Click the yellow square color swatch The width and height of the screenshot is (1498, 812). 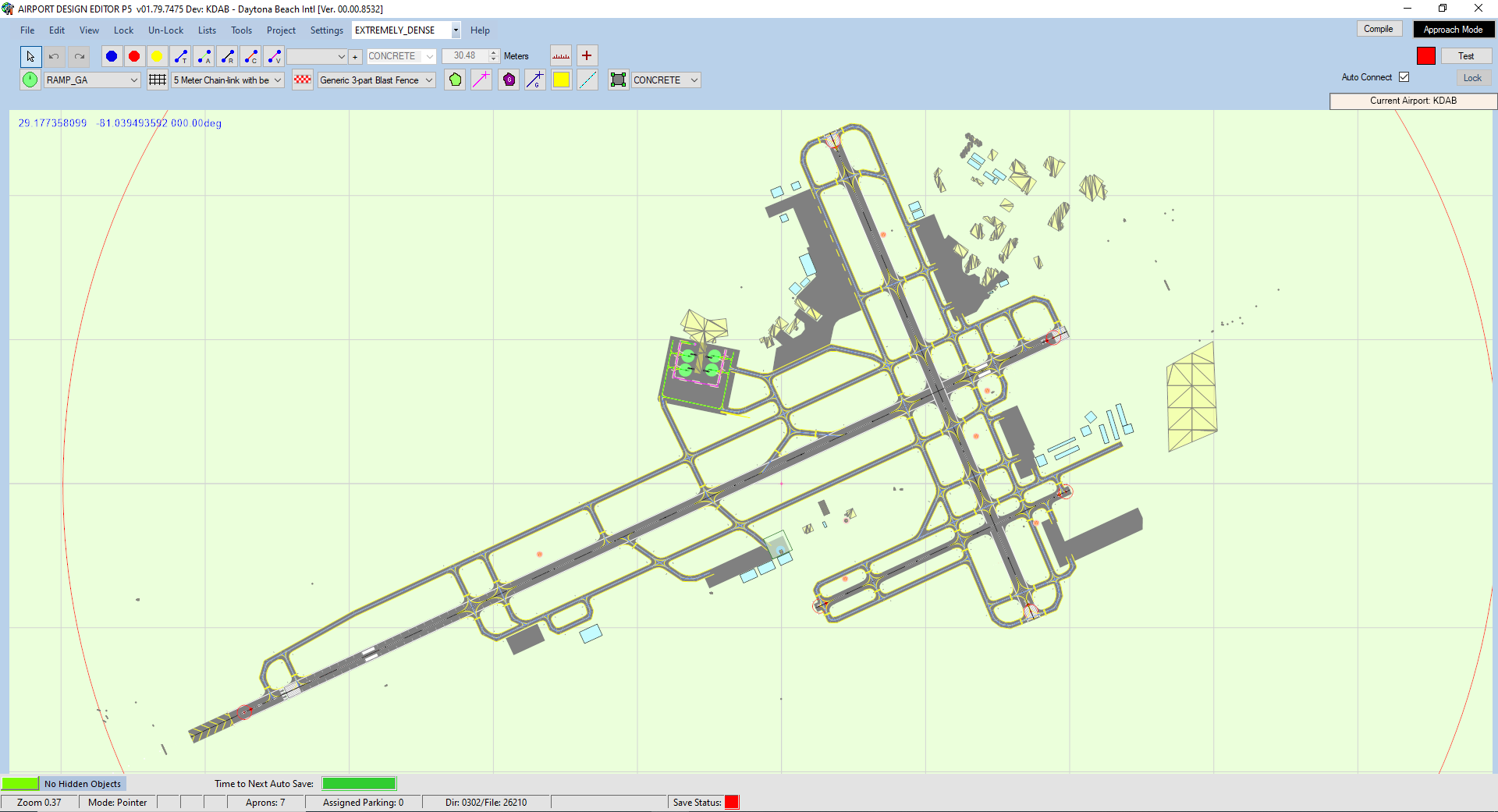[561, 80]
